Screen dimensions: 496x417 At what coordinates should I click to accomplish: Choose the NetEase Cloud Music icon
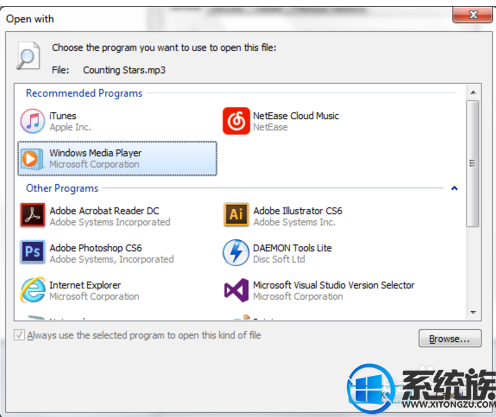coord(236,121)
